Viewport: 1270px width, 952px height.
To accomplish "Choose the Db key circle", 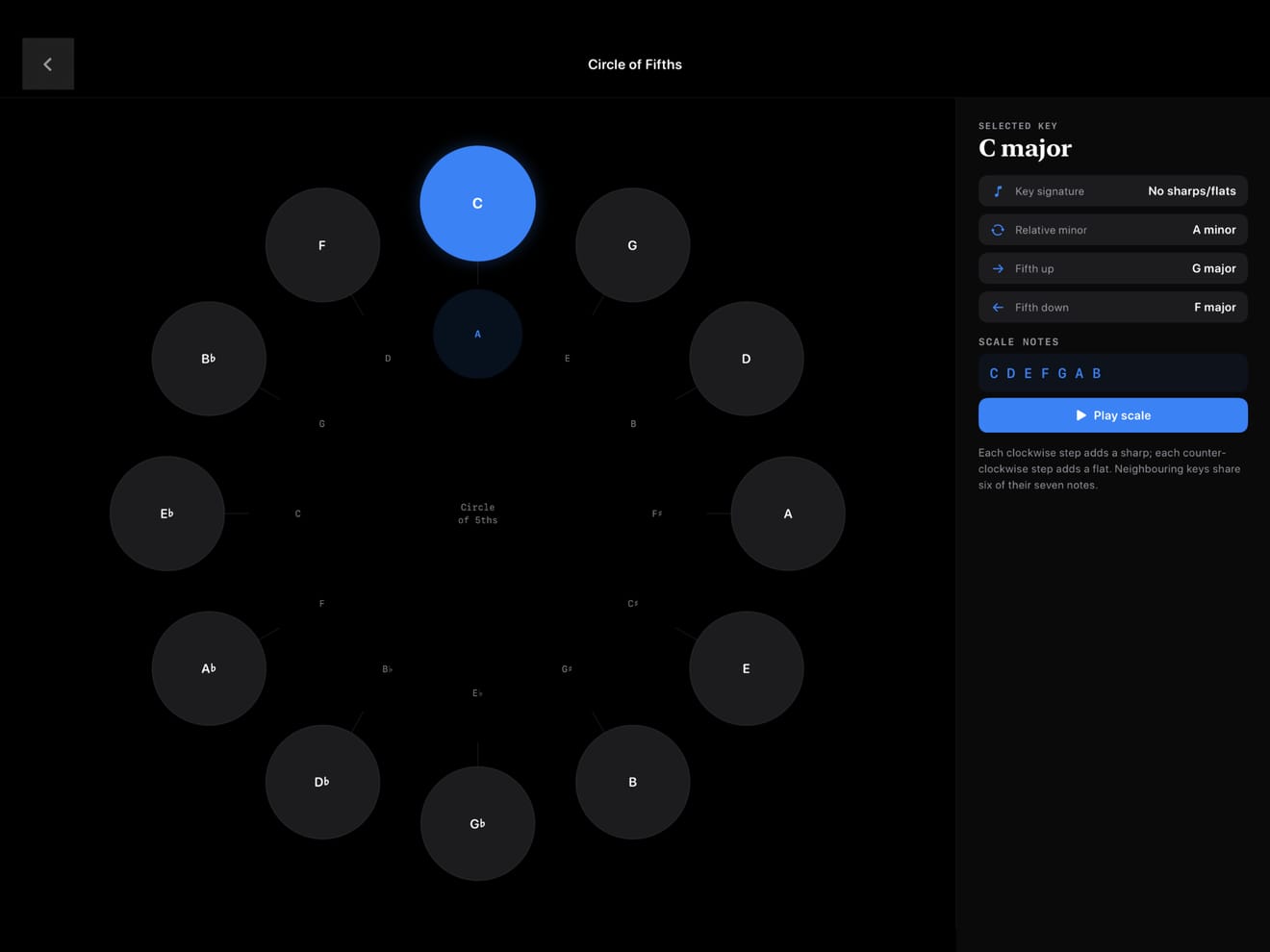I will point(322,782).
